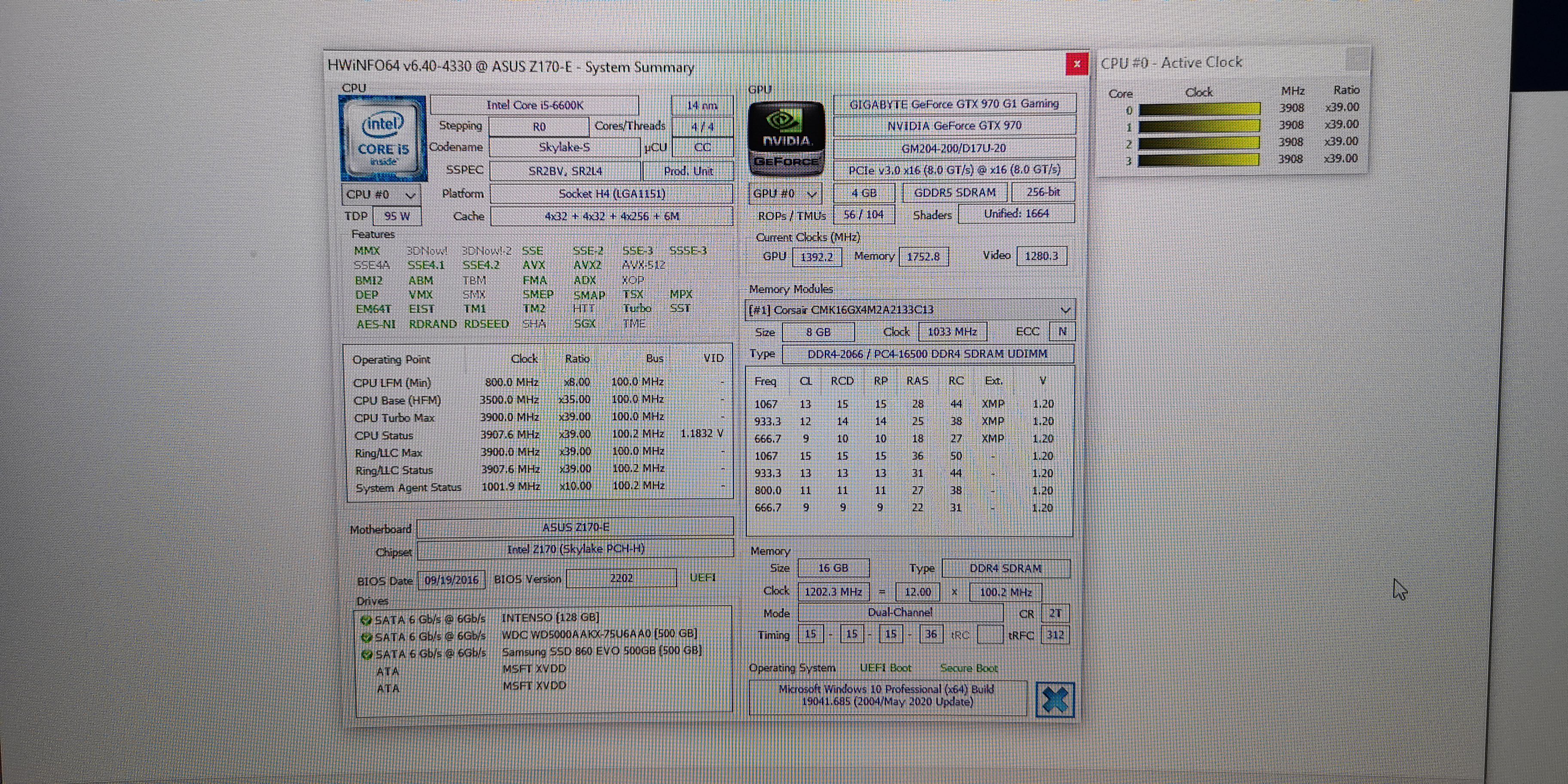Click the Core 3 clock bar
Viewport: 1568px width, 784px height.
[1197, 161]
